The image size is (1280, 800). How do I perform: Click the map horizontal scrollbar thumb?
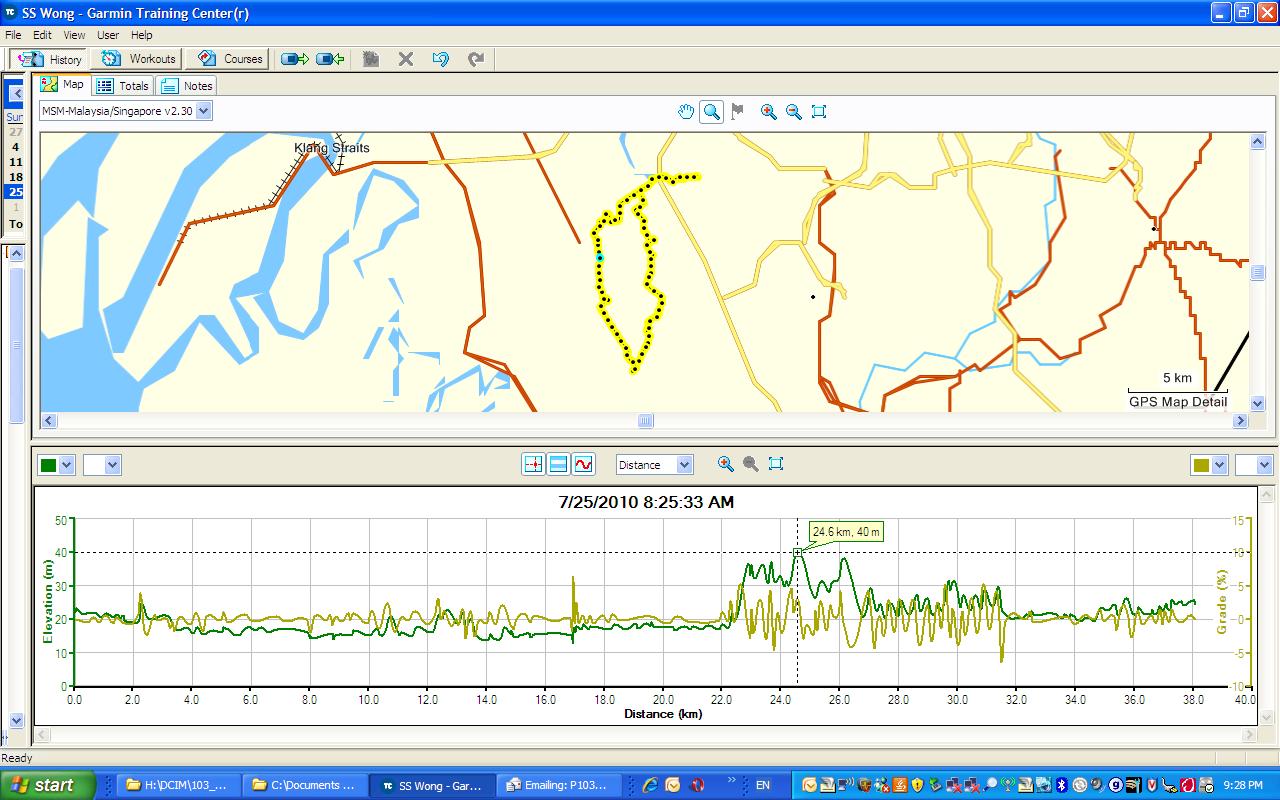(646, 421)
